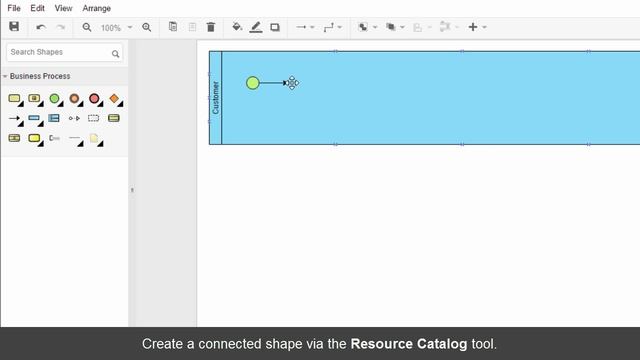
Task: Open the align shapes dropdown
Action: 422,27
